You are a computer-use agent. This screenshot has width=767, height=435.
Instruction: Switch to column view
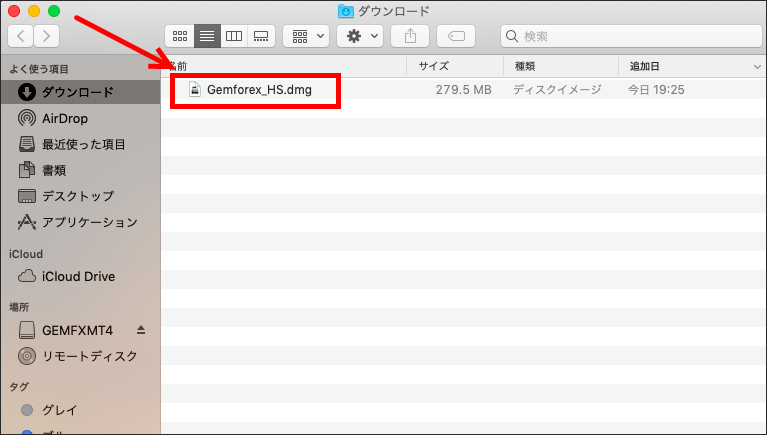click(234, 36)
